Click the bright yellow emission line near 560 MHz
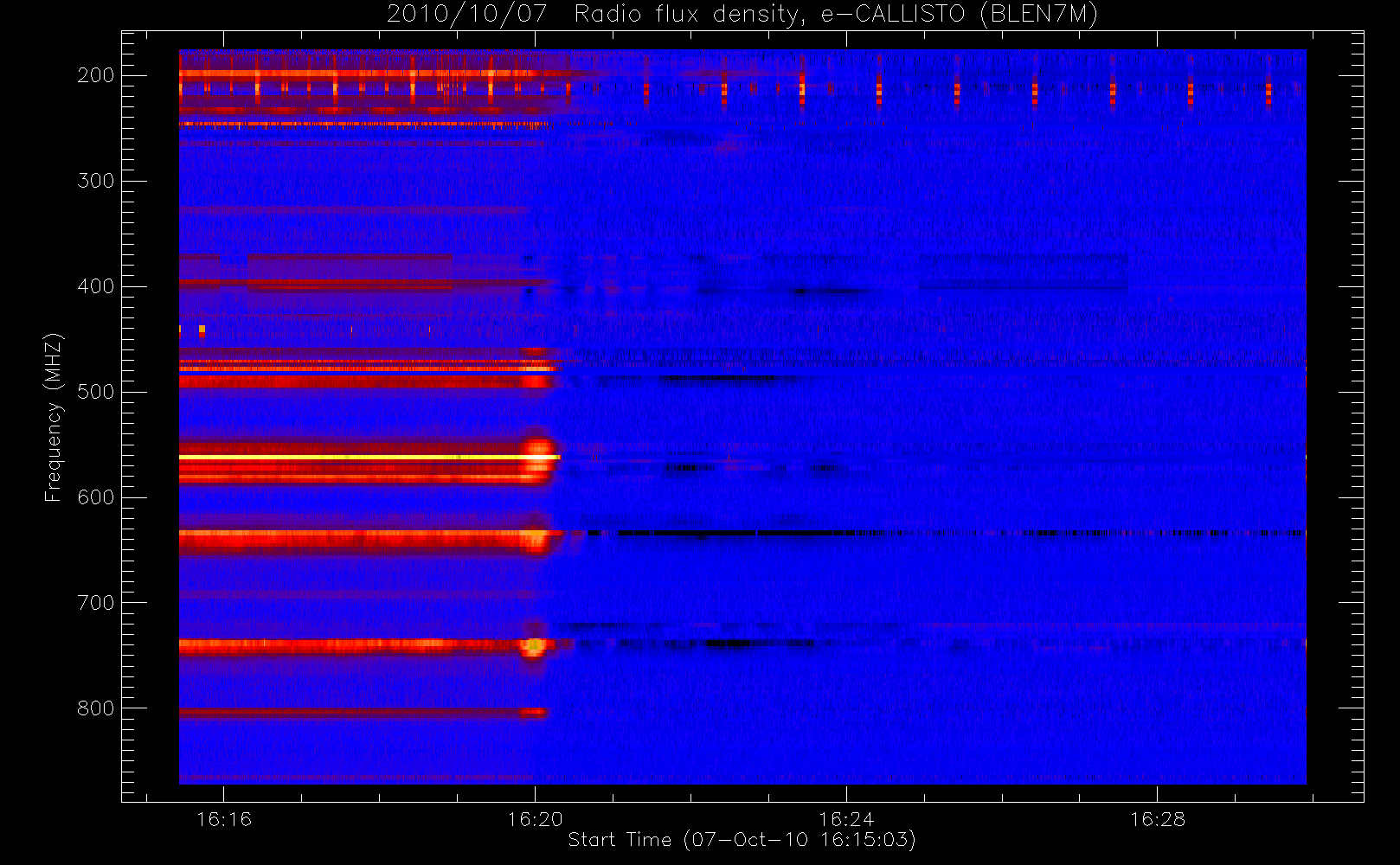 369,457
